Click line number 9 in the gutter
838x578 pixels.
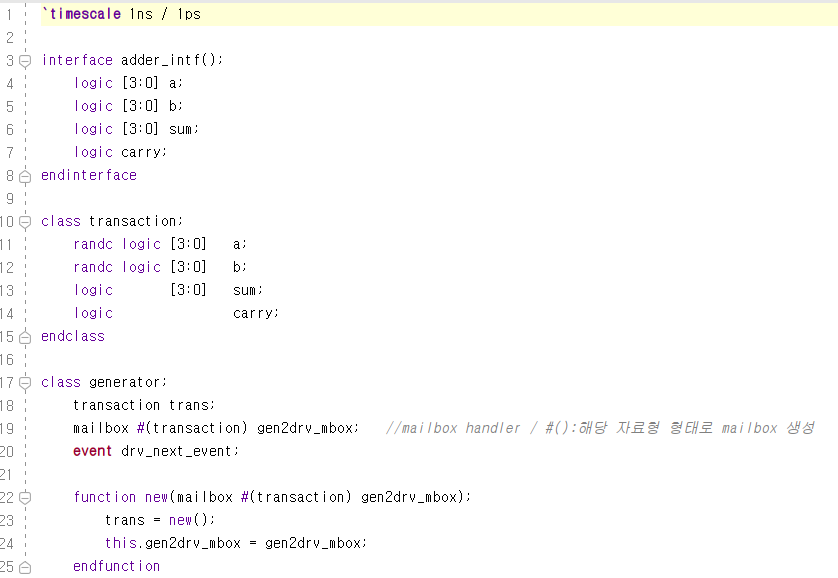pos(10,199)
